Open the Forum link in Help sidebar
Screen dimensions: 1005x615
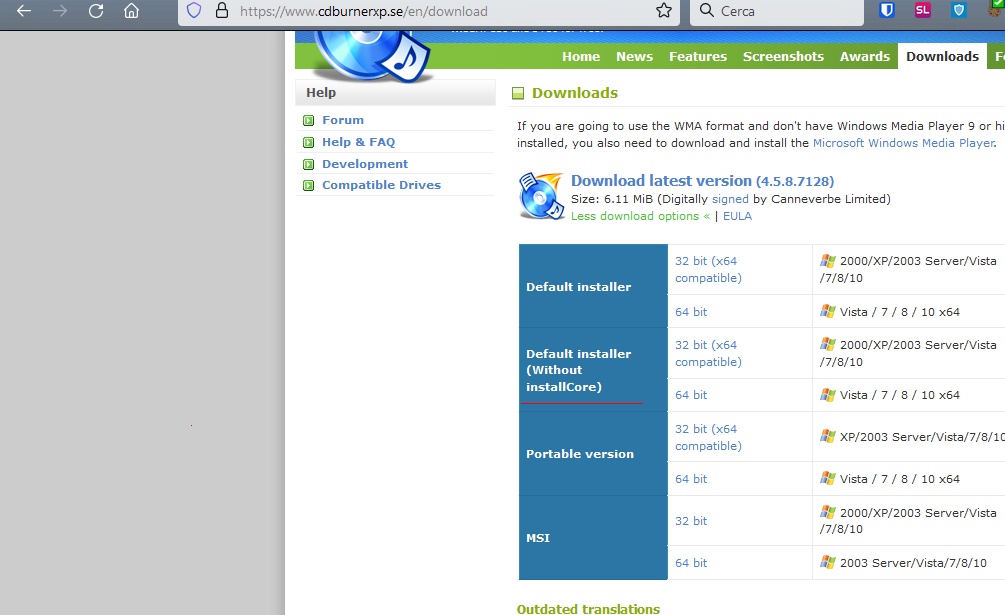point(343,120)
